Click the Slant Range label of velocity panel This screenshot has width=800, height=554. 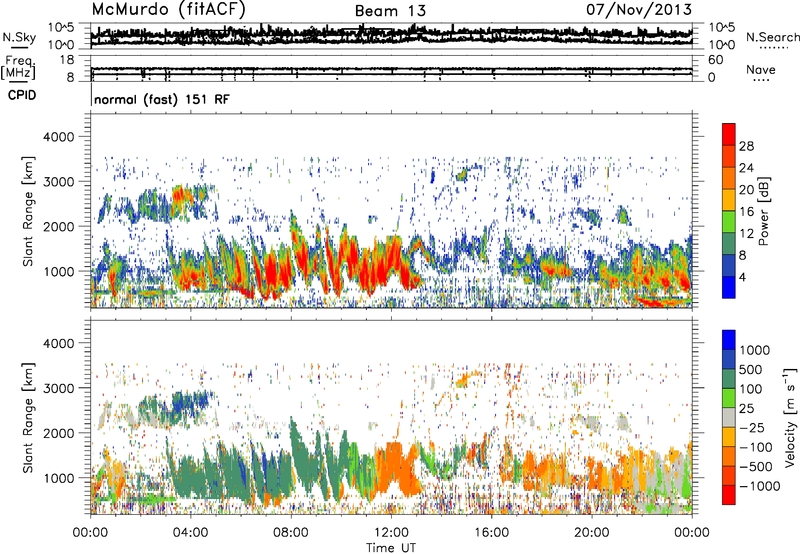pos(28,417)
